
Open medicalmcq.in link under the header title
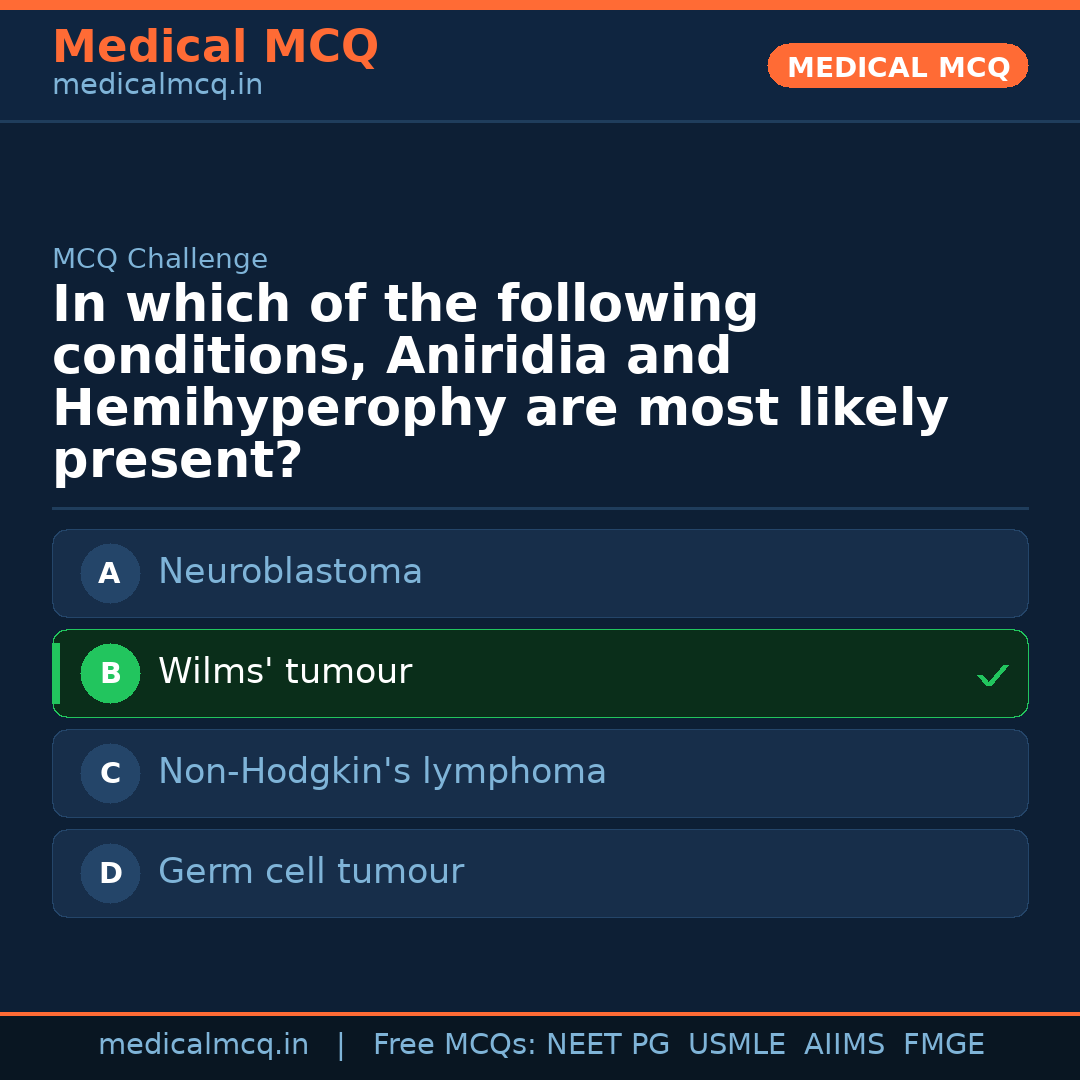(157, 86)
